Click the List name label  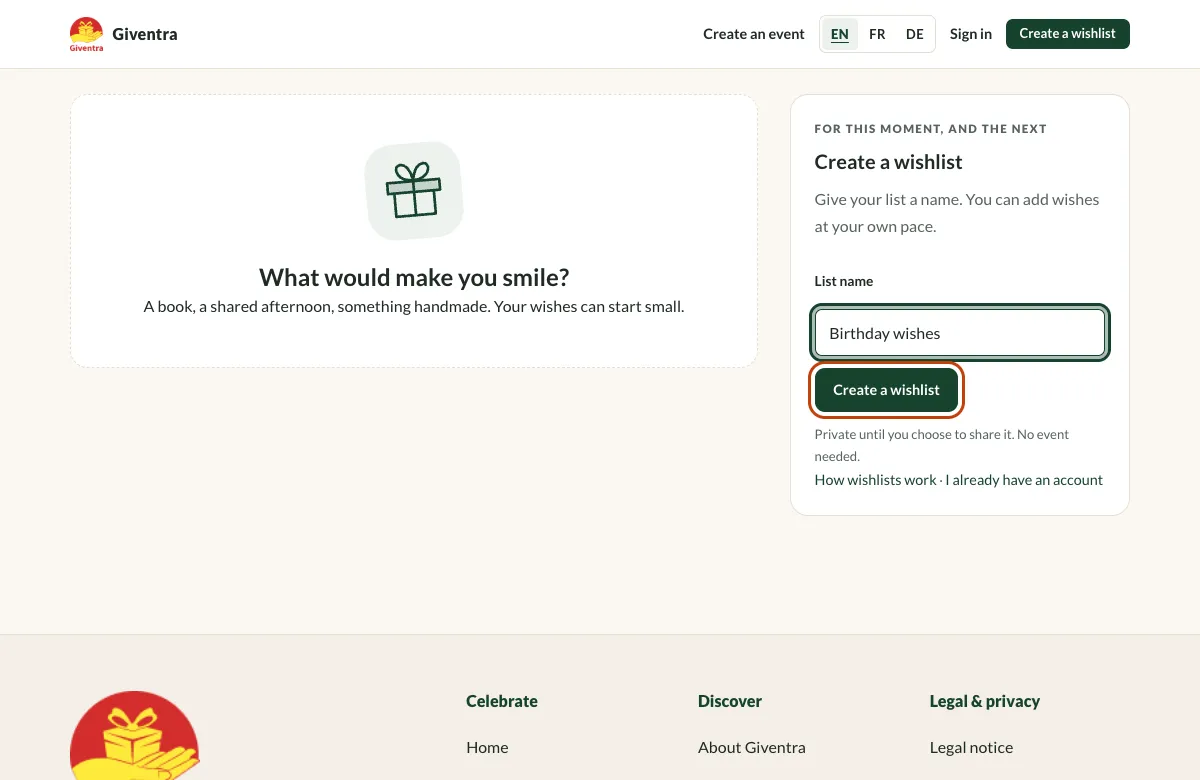844,281
